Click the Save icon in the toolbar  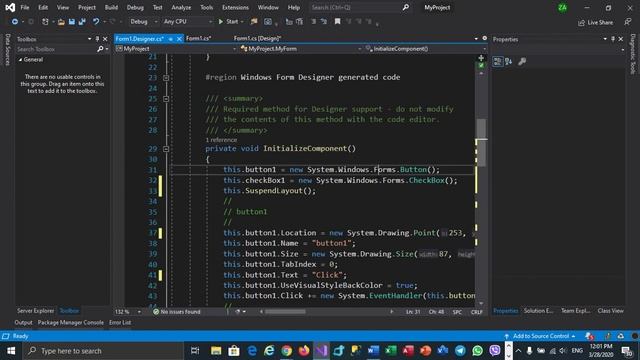pos(72,22)
